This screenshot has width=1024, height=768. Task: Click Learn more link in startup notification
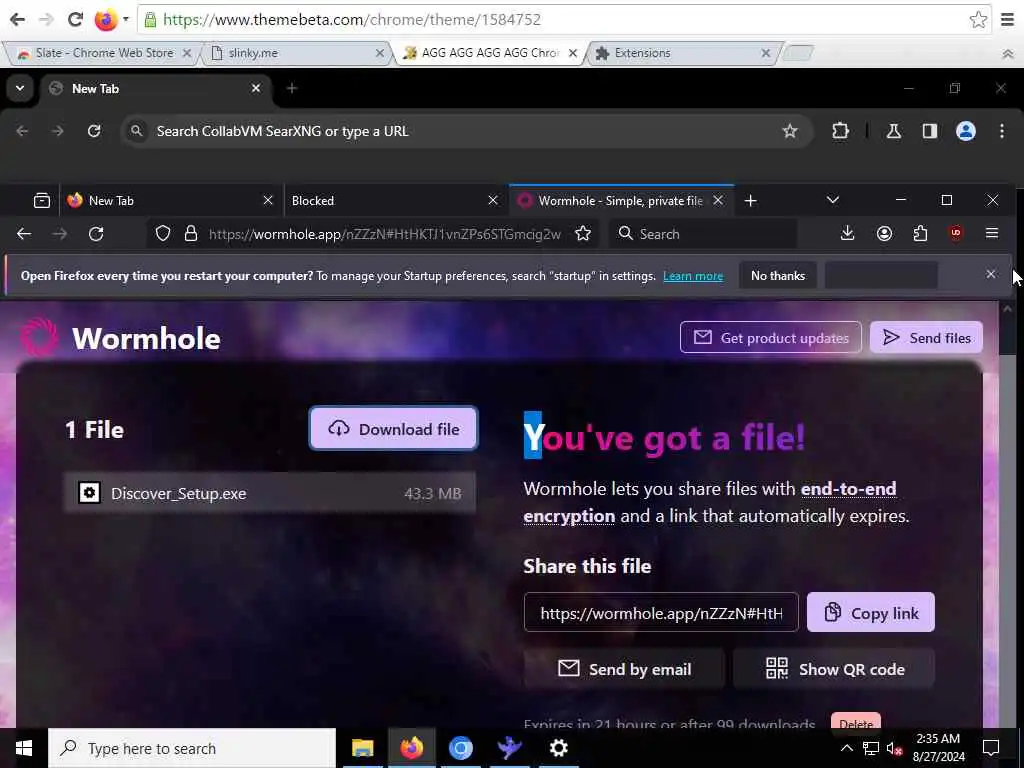coord(693,276)
